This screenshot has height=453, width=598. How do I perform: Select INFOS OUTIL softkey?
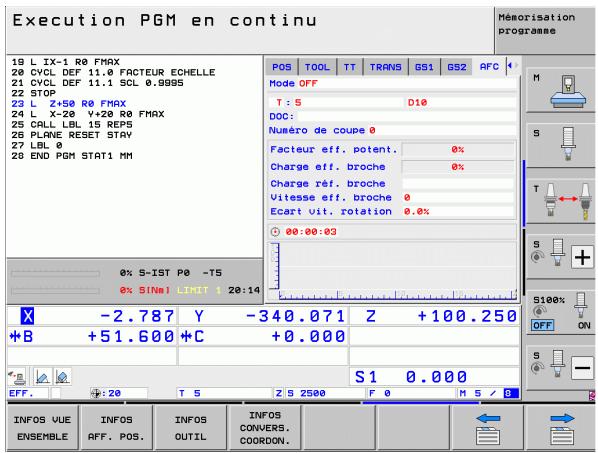pyautogui.click(x=191, y=428)
